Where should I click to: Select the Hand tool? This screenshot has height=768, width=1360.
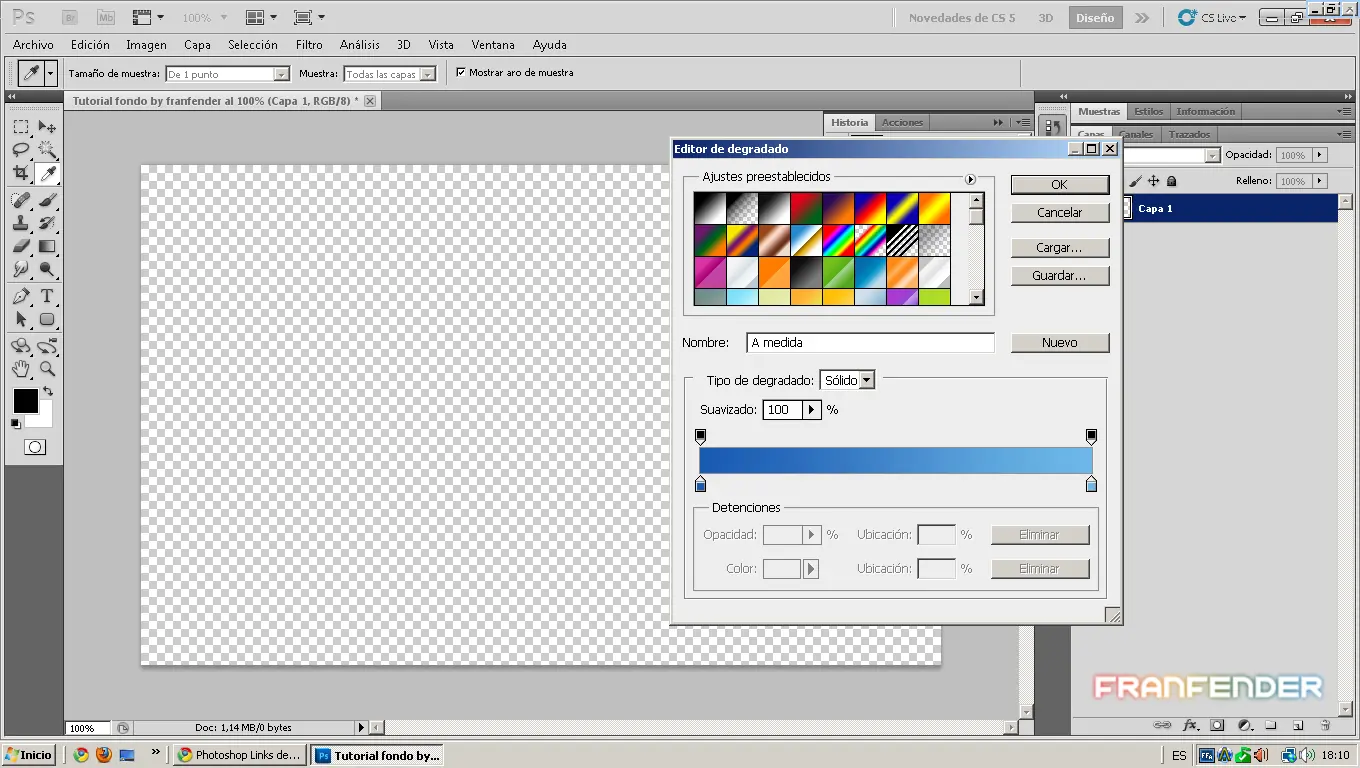[x=21, y=369]
